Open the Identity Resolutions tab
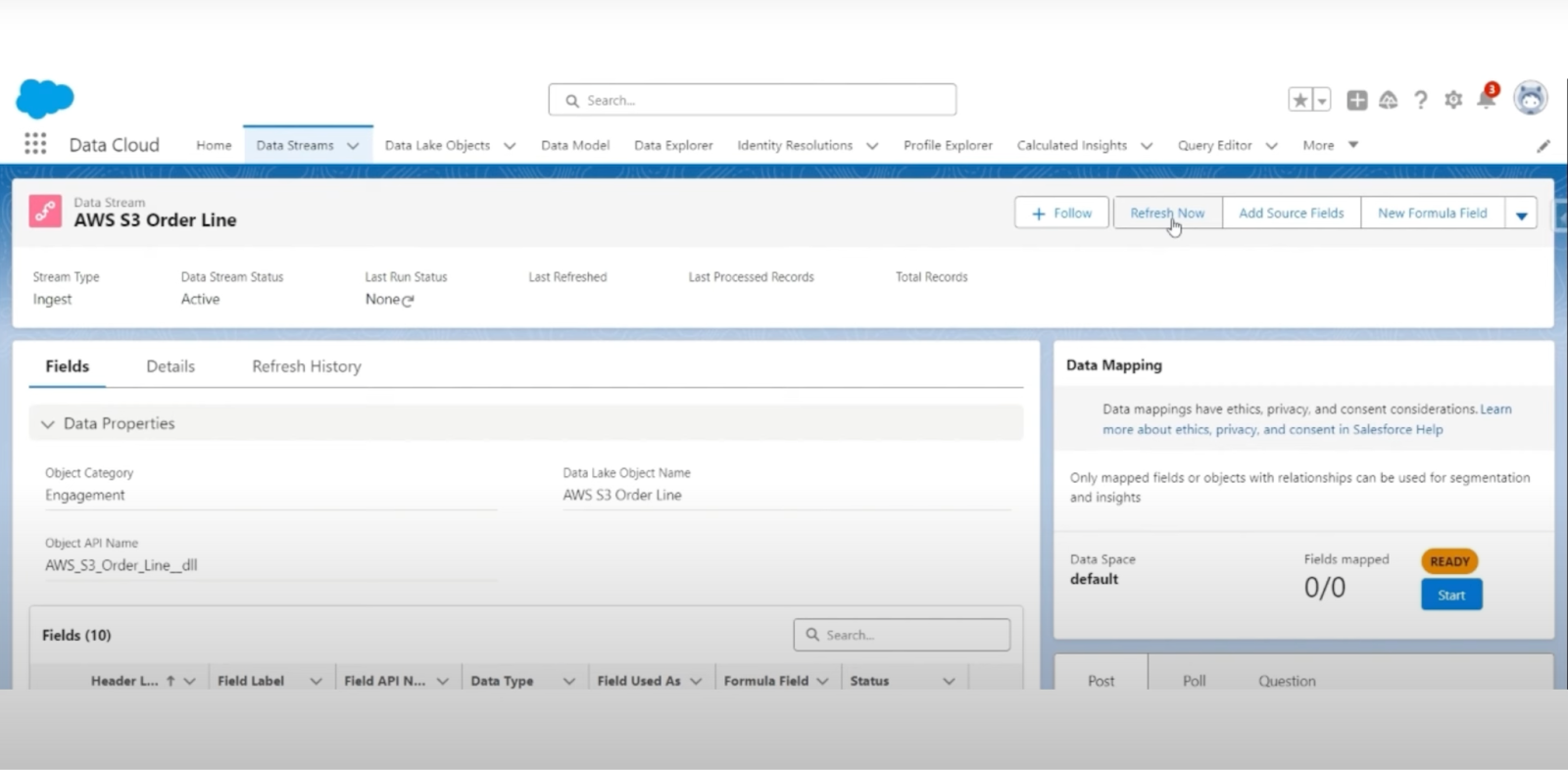This screenshot has height=770, width=1568. (x=795, y=145)
